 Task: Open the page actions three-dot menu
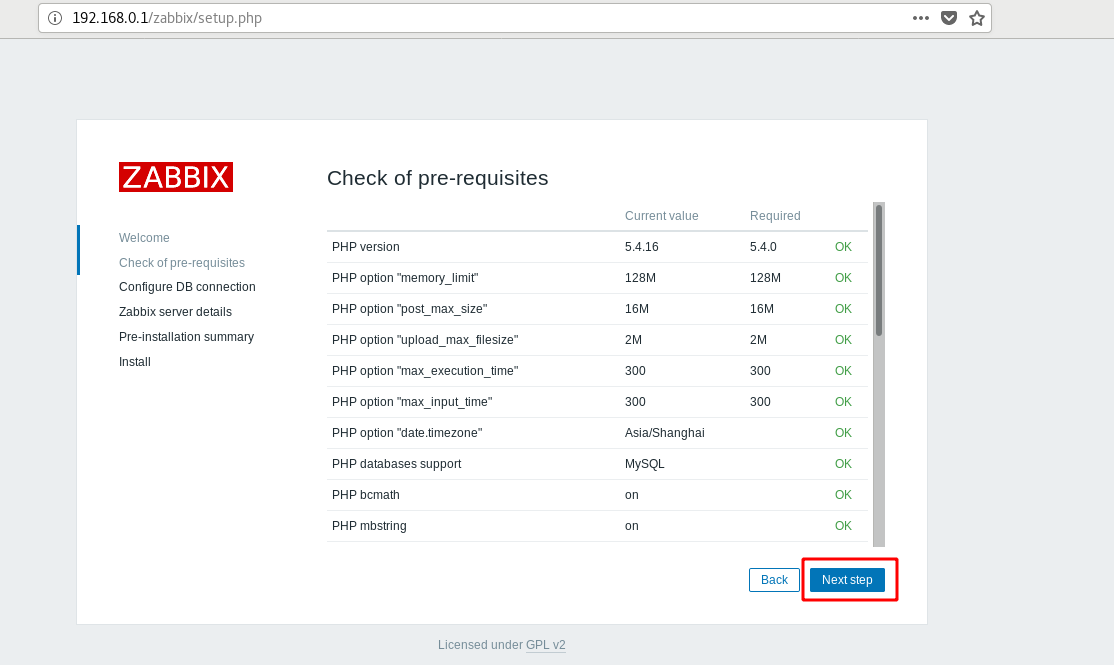click(x=921, y=18)
